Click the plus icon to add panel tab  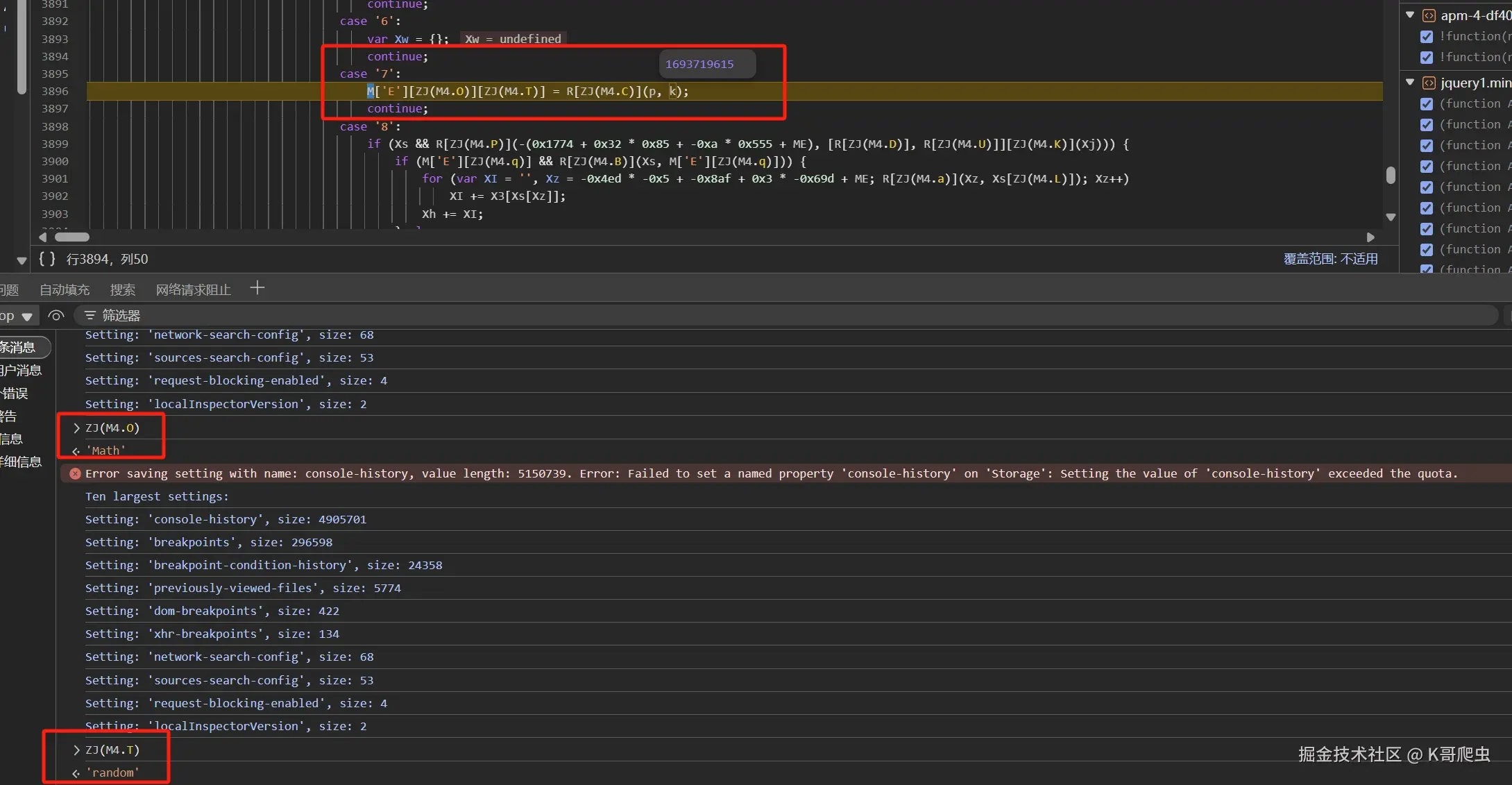(x=257, y=288)
